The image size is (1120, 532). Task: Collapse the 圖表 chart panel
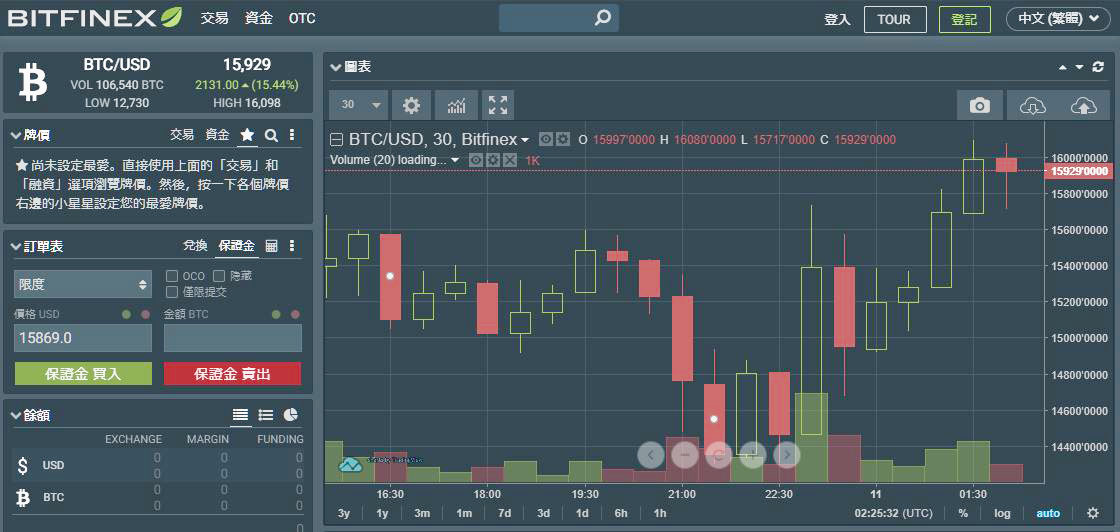[x=336, y=67]
